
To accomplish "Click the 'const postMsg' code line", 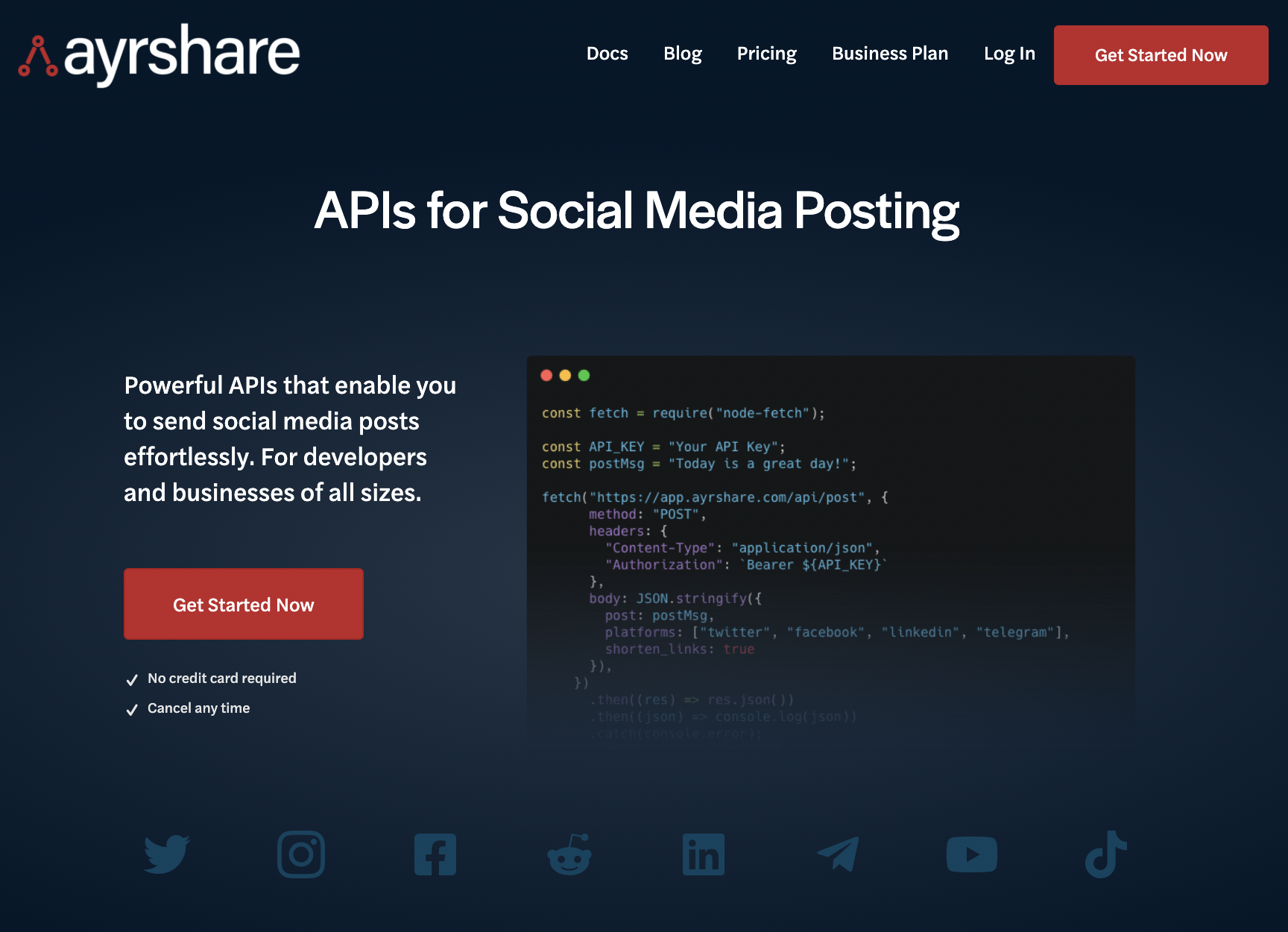I will pyautogui.click(x=699, y=464).
